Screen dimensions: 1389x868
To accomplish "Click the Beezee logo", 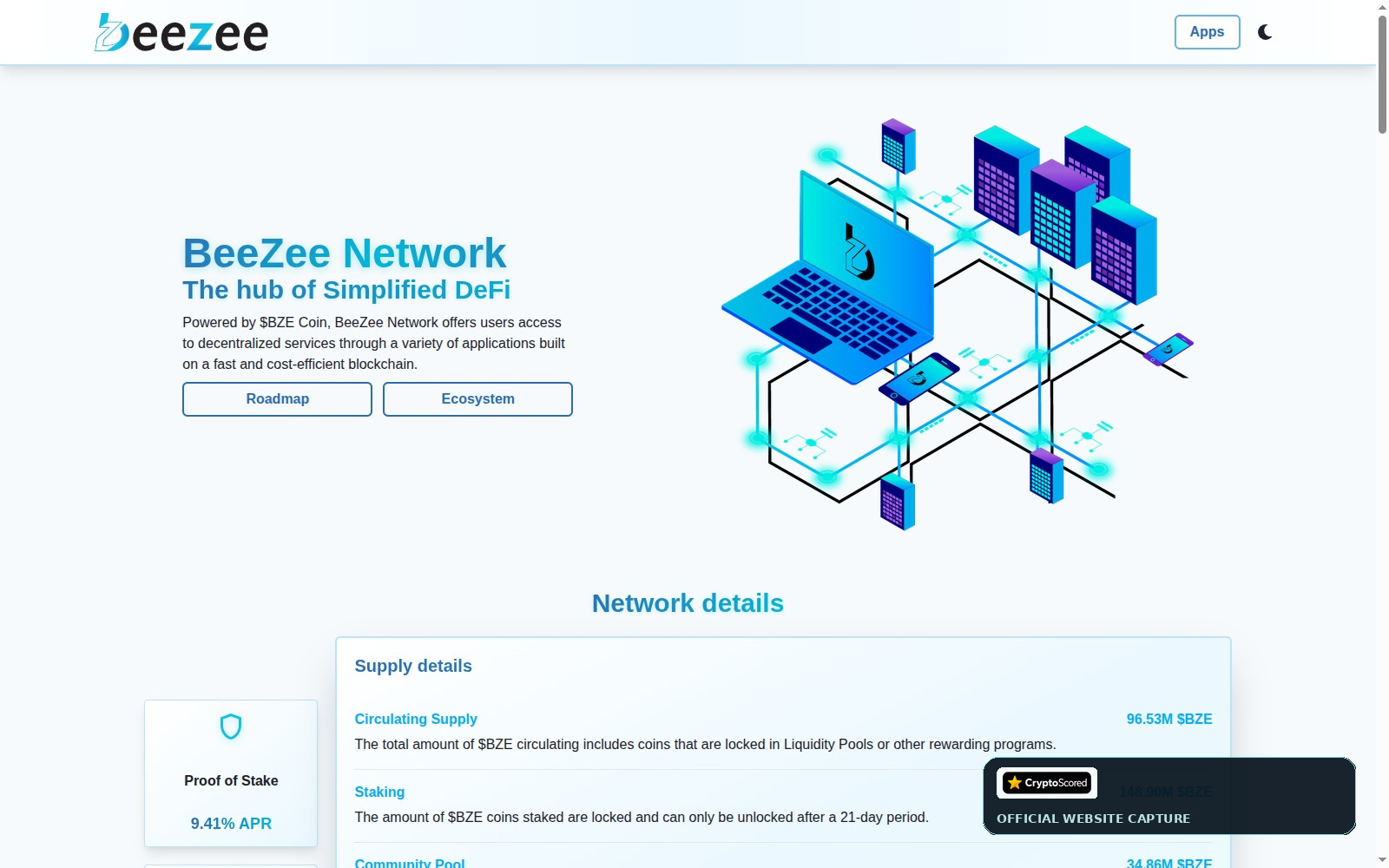I will tap(181, 32).
